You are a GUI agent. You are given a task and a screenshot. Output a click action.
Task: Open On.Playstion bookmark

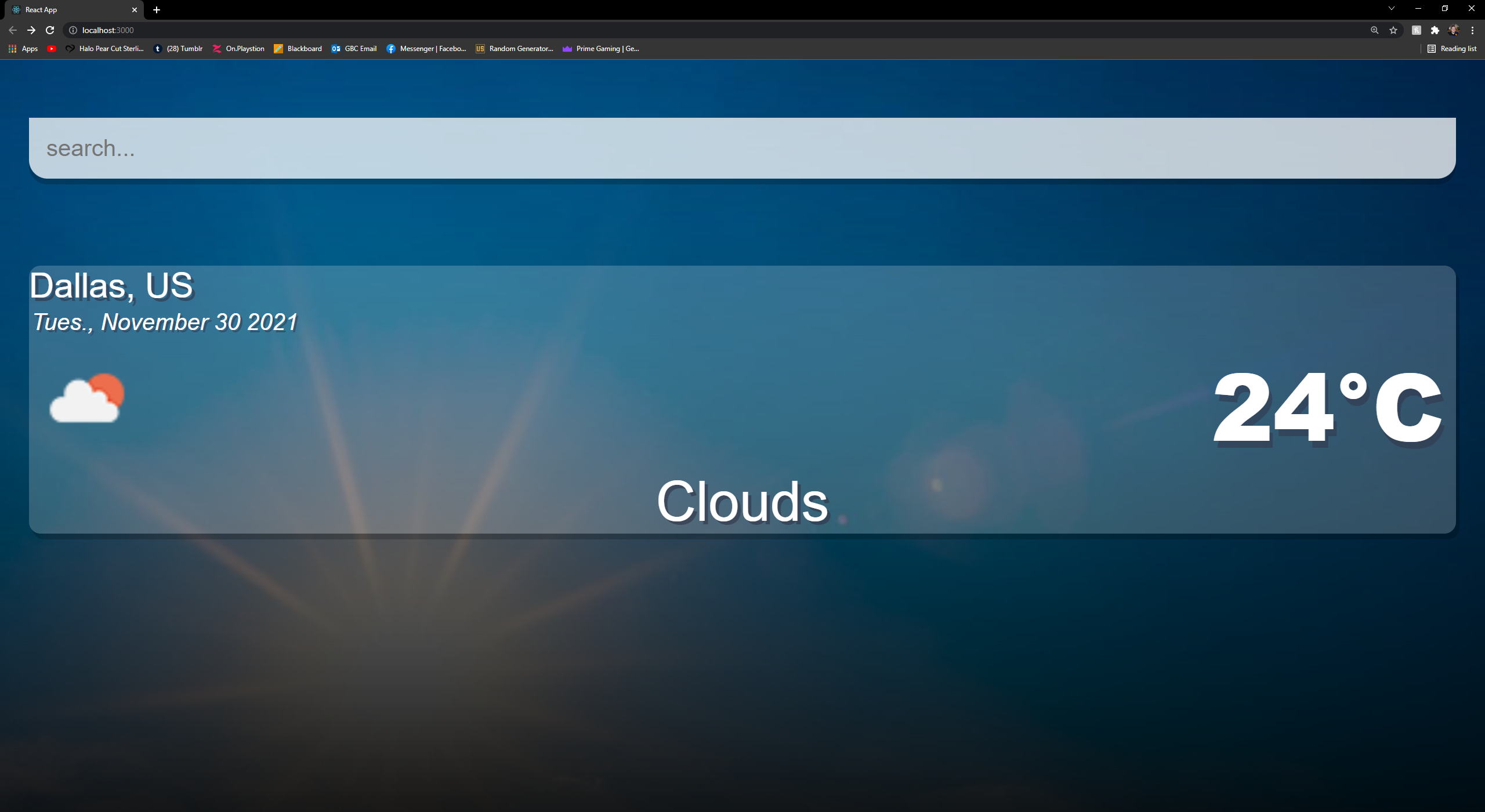(238, 49)
